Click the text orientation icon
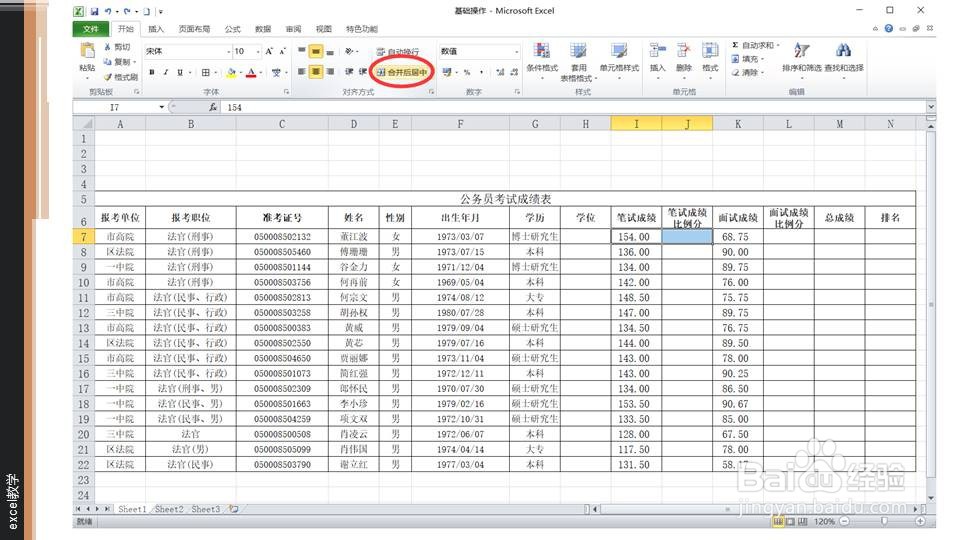The width and height of the screenshot is (960, 540). pyautogui.click(x=349, y=51)
